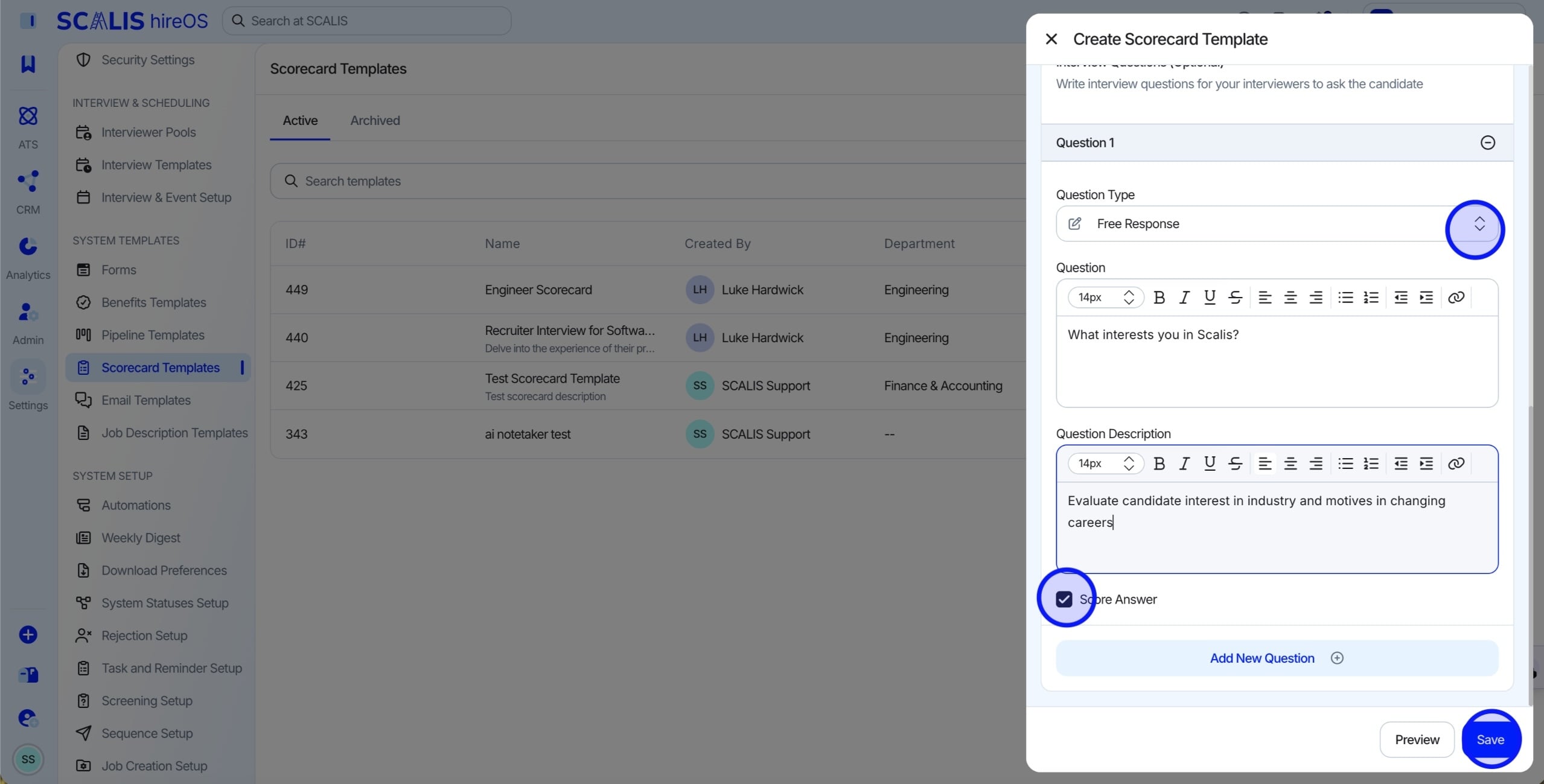Uncheck the Score Answer checkbox
Screen dimensions: 1544x784
click(1064, 599)
